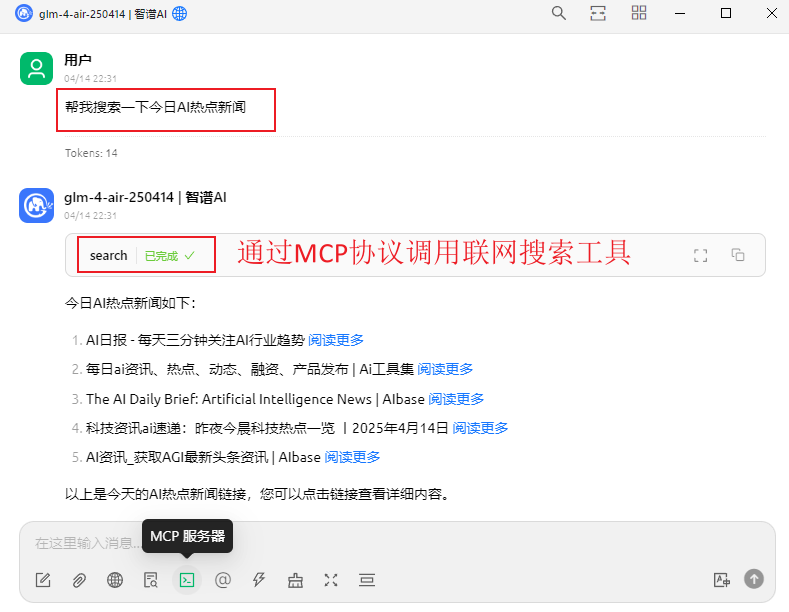
Task: Maximize the chat window
Action: [726, 14]
